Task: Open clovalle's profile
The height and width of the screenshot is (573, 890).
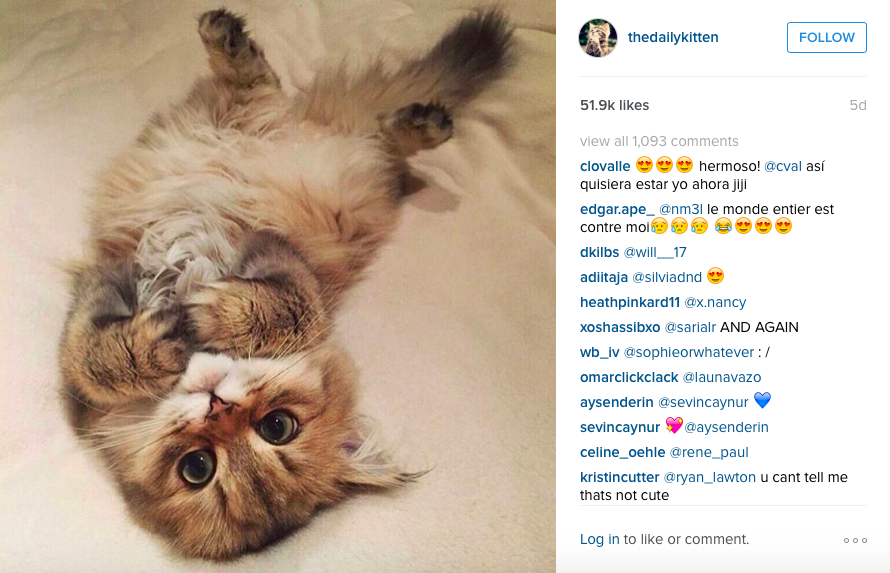Action: click(x=605, y=166)
